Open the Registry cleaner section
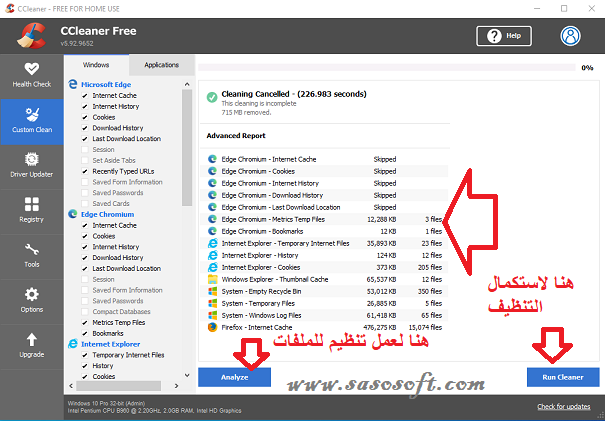 point(32,211)
